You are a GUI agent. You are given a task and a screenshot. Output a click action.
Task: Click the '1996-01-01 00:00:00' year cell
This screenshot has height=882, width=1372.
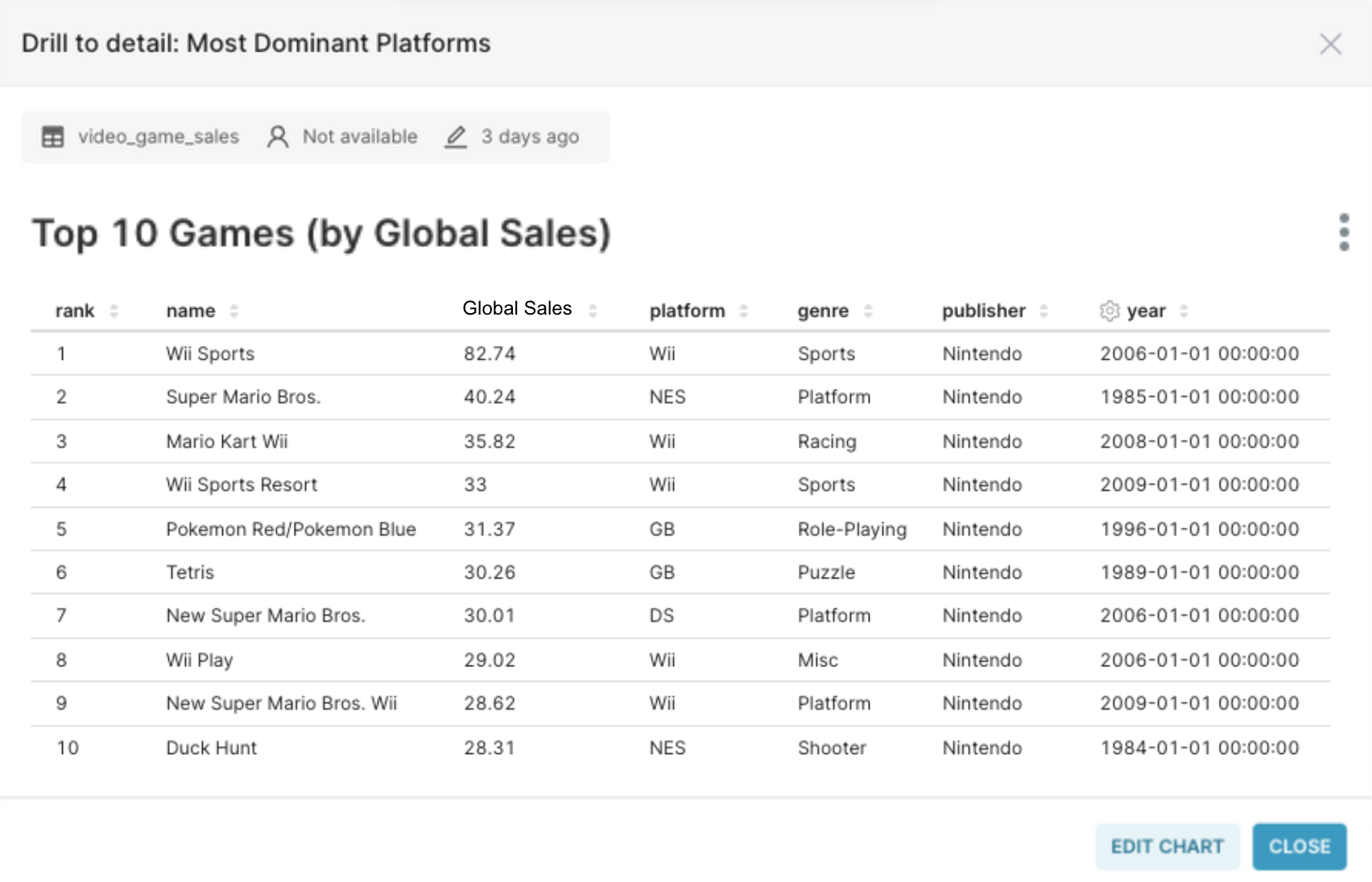1200,529
